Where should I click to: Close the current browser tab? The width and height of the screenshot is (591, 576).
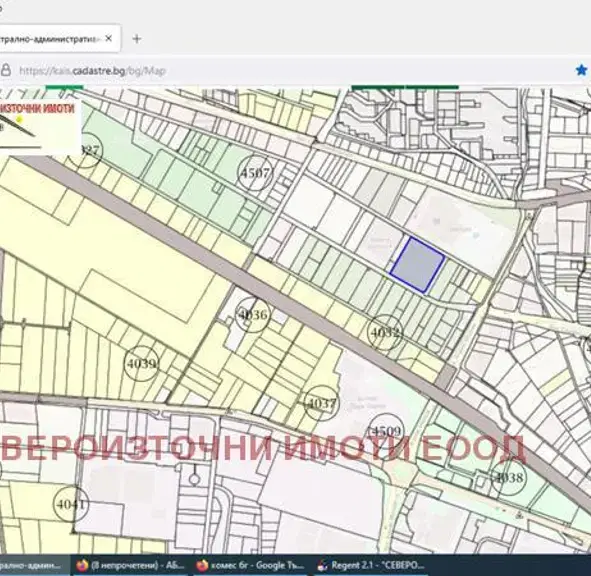coord(109,38)
